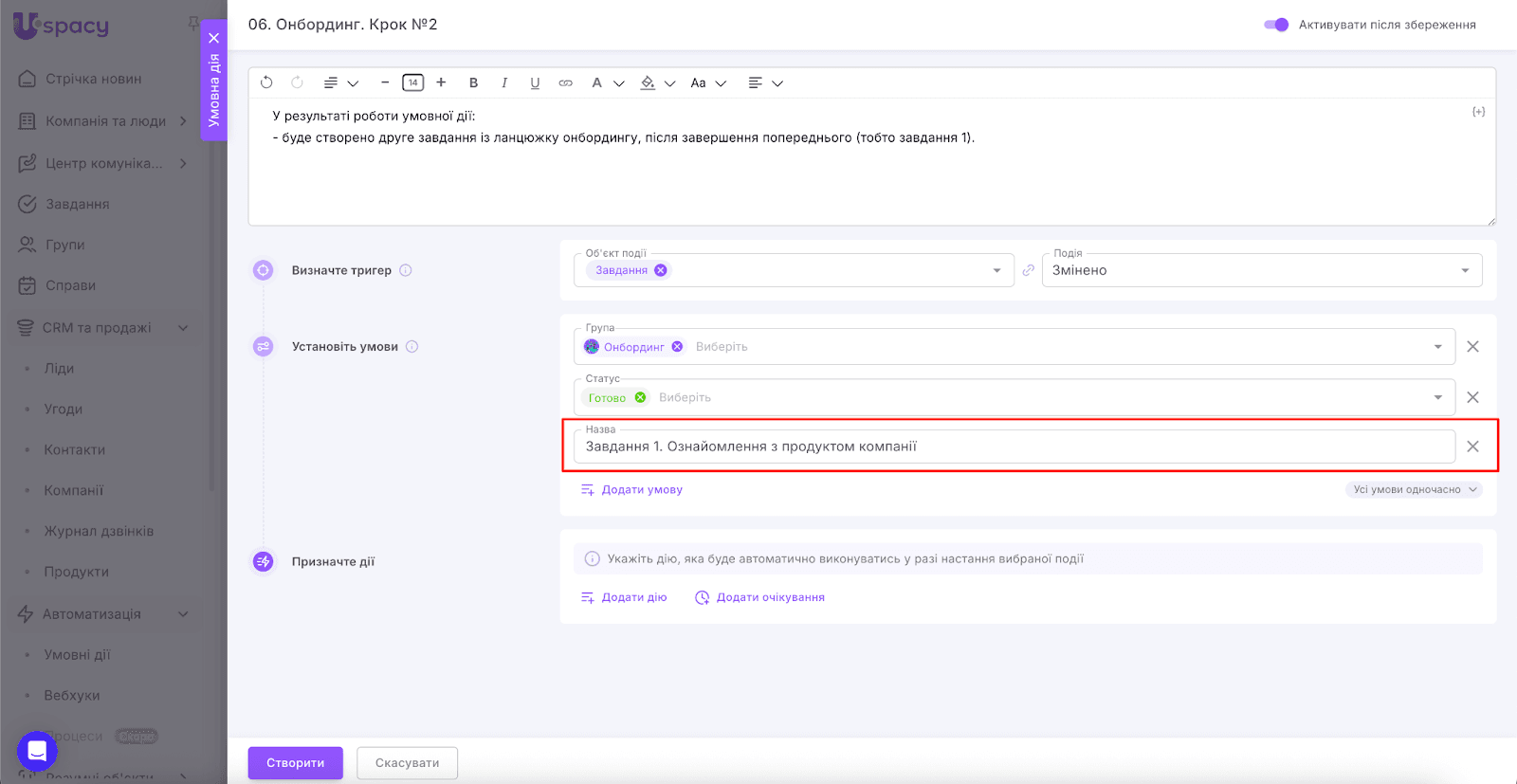Screen dimensions: 1517x784
Task: Remove the Завдання tag from Об'єкт події
Action: (661, 270)
